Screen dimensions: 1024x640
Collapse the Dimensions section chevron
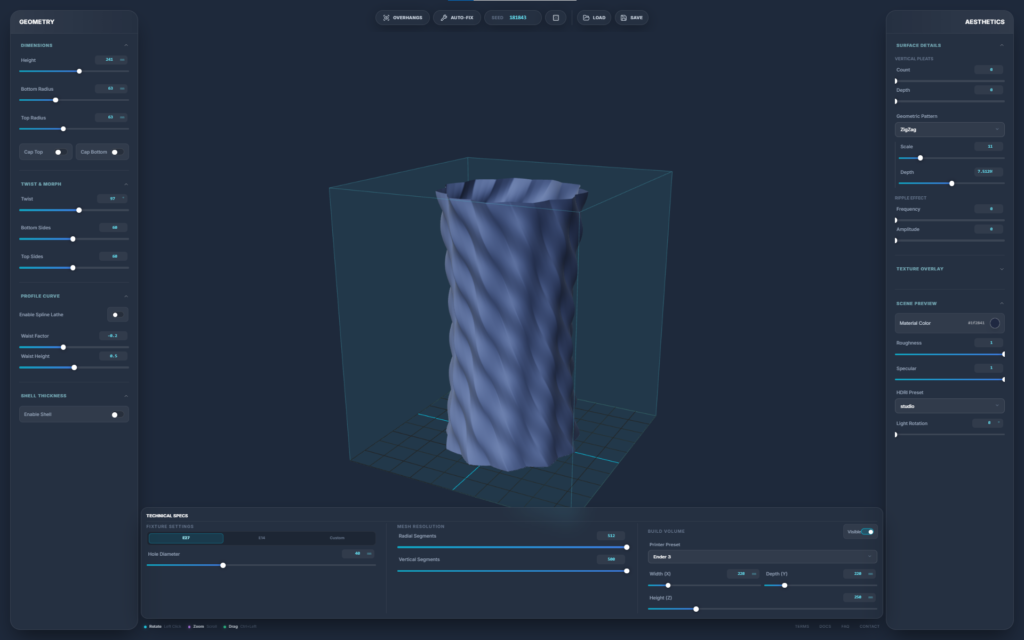[125, 45]
